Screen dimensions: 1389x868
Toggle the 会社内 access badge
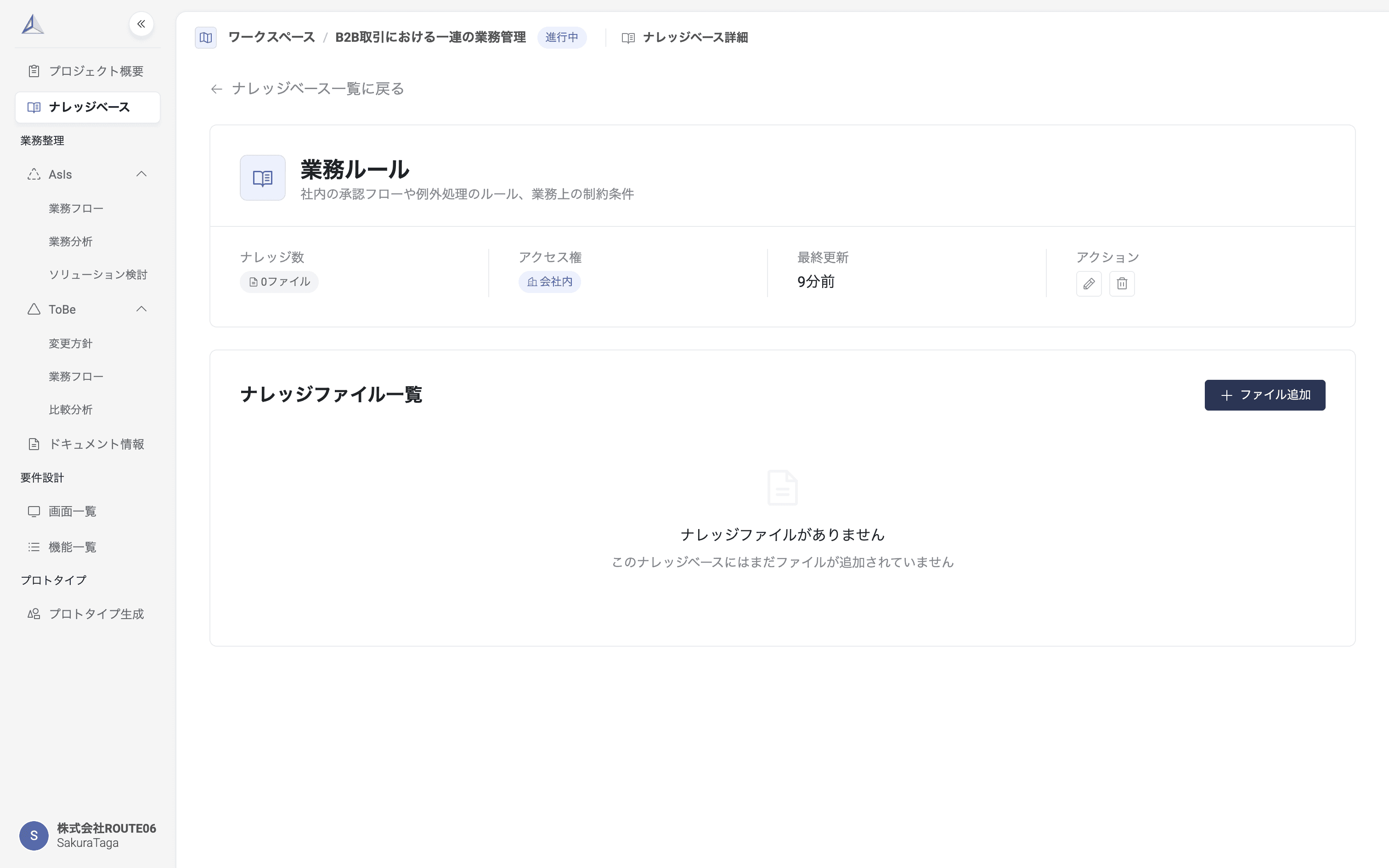[549, 281]
